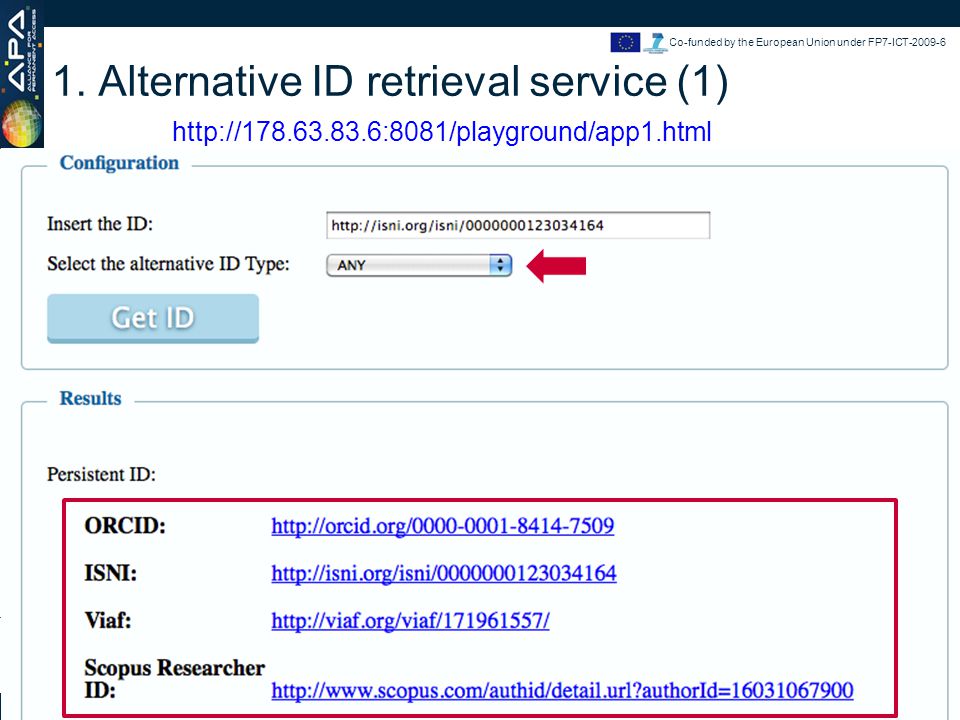Viewport: 960px width, 720px height.
Task: Click the Get ID button
Action: pos(153,318)
